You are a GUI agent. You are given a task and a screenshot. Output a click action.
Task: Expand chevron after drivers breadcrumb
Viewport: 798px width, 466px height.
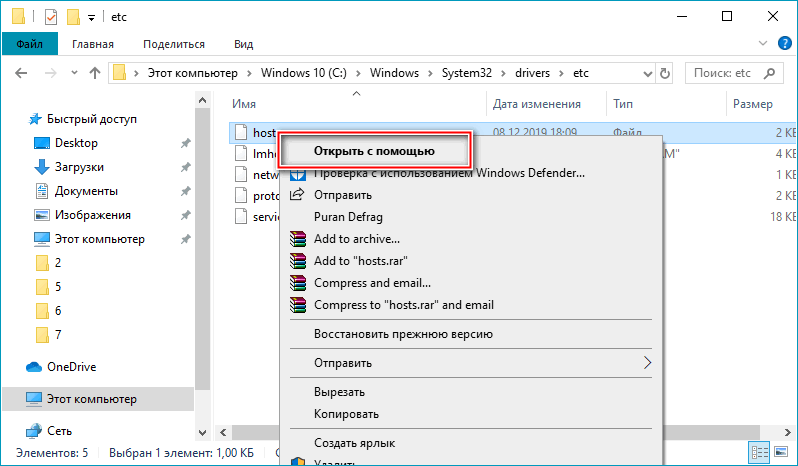click(561, 74)
